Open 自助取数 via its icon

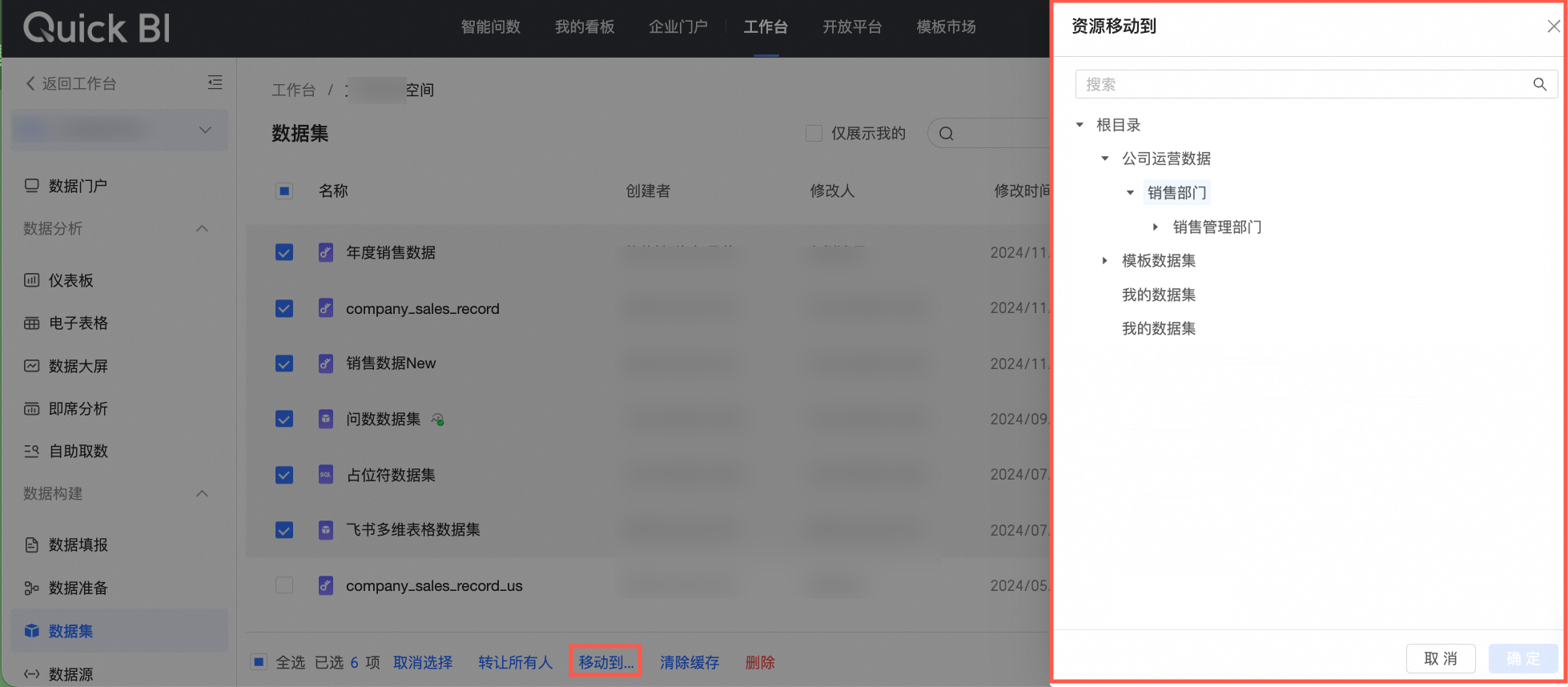click(31, 451)
